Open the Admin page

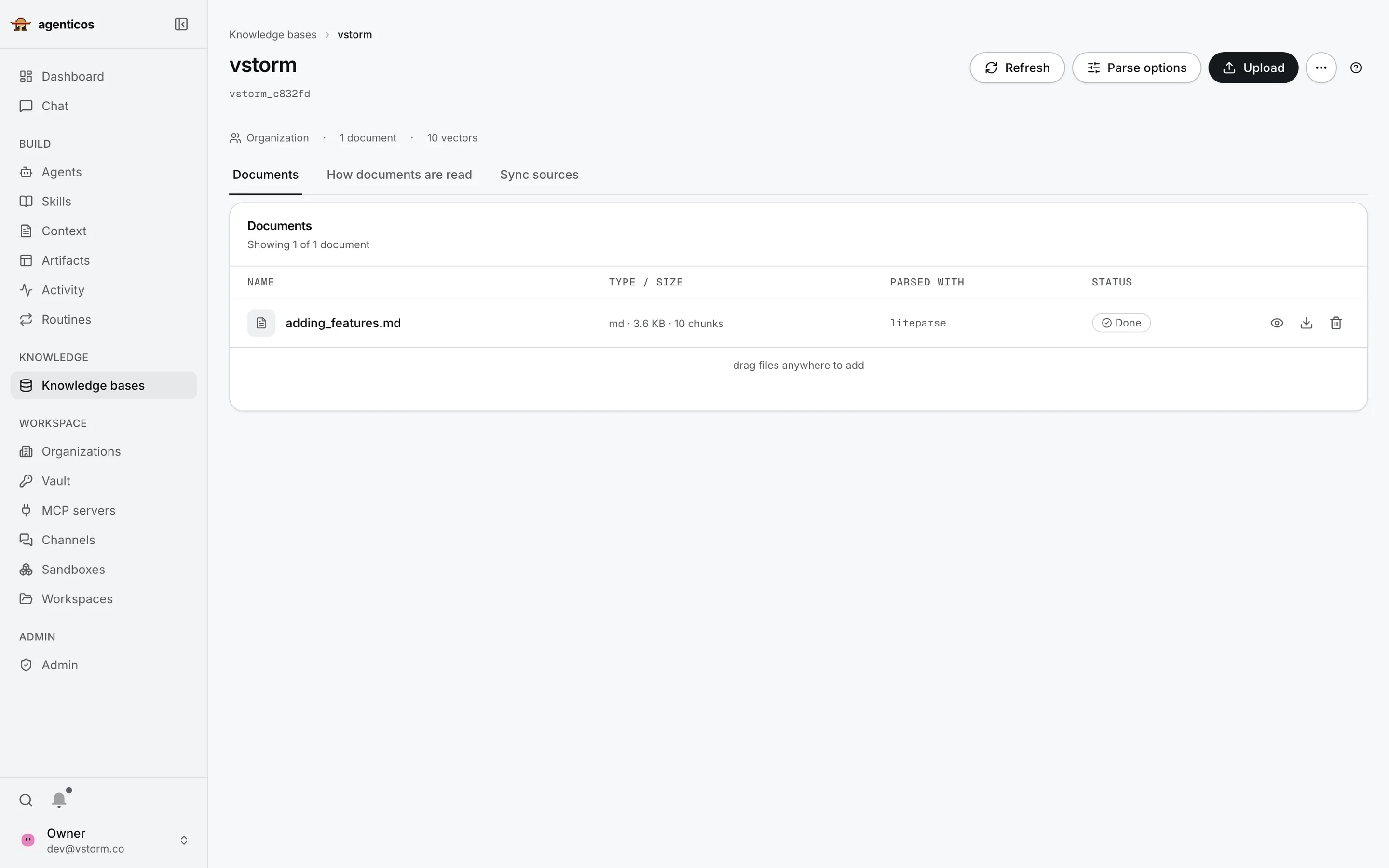pos(103,665)
